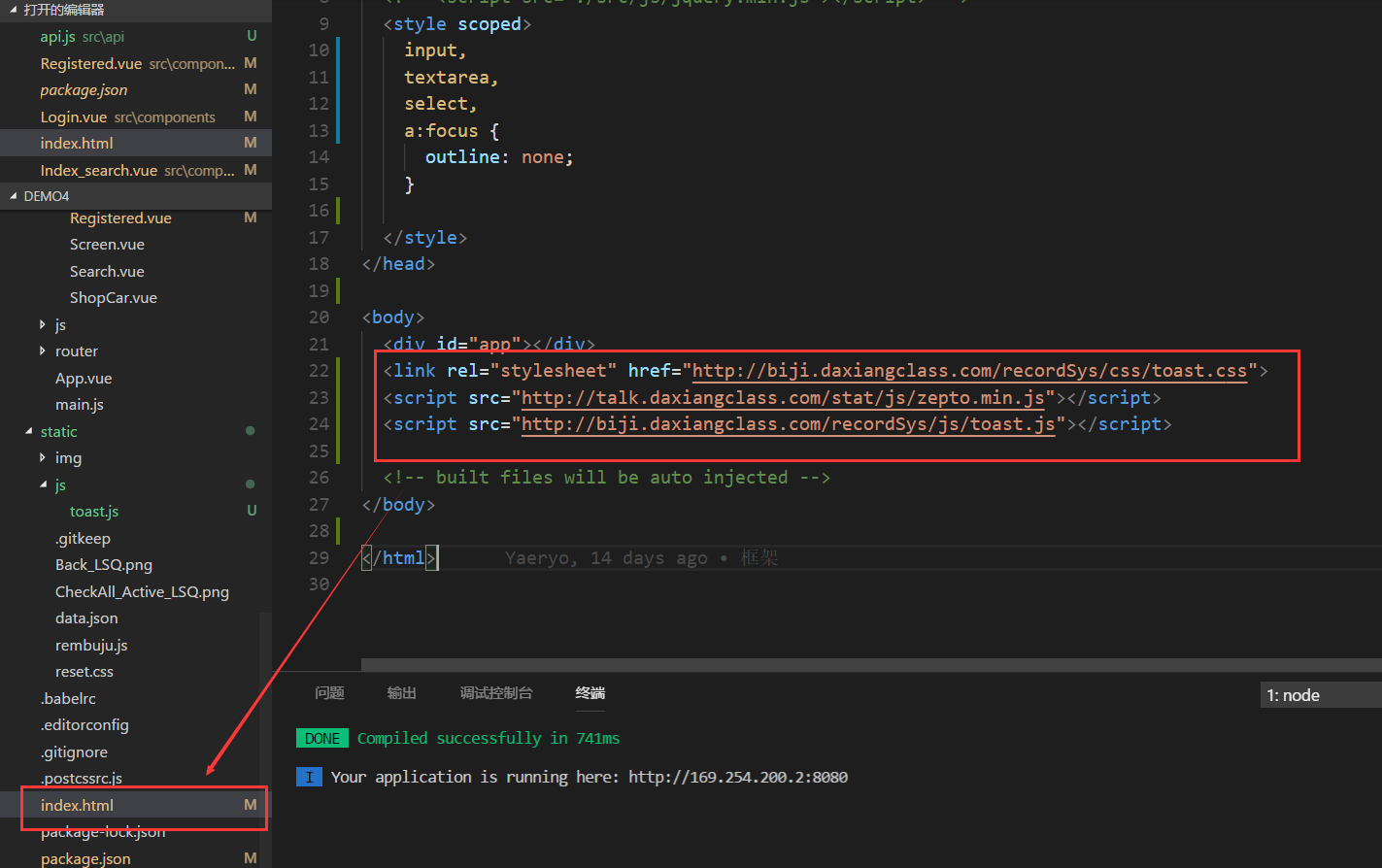This screenshot has height=868, width=1382.
Task: Switch to 问题 panel tab
Action: pyautogui.click(x=330, y=693)
